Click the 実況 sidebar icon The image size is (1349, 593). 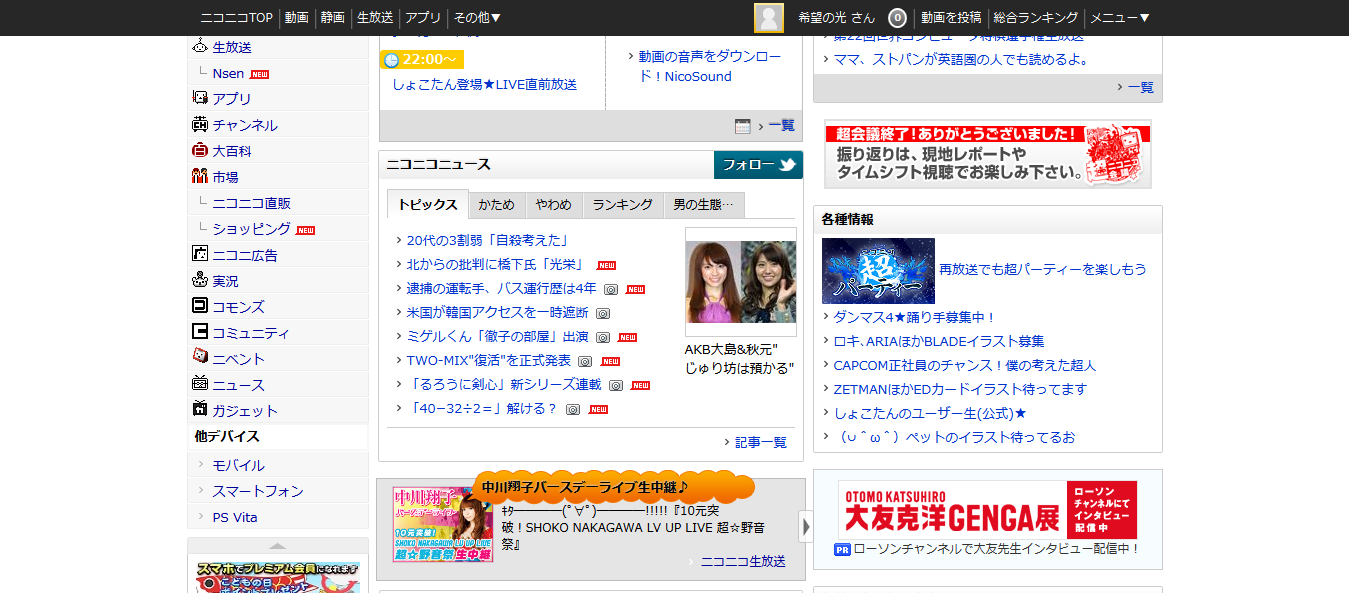click(x=200, y=280)
